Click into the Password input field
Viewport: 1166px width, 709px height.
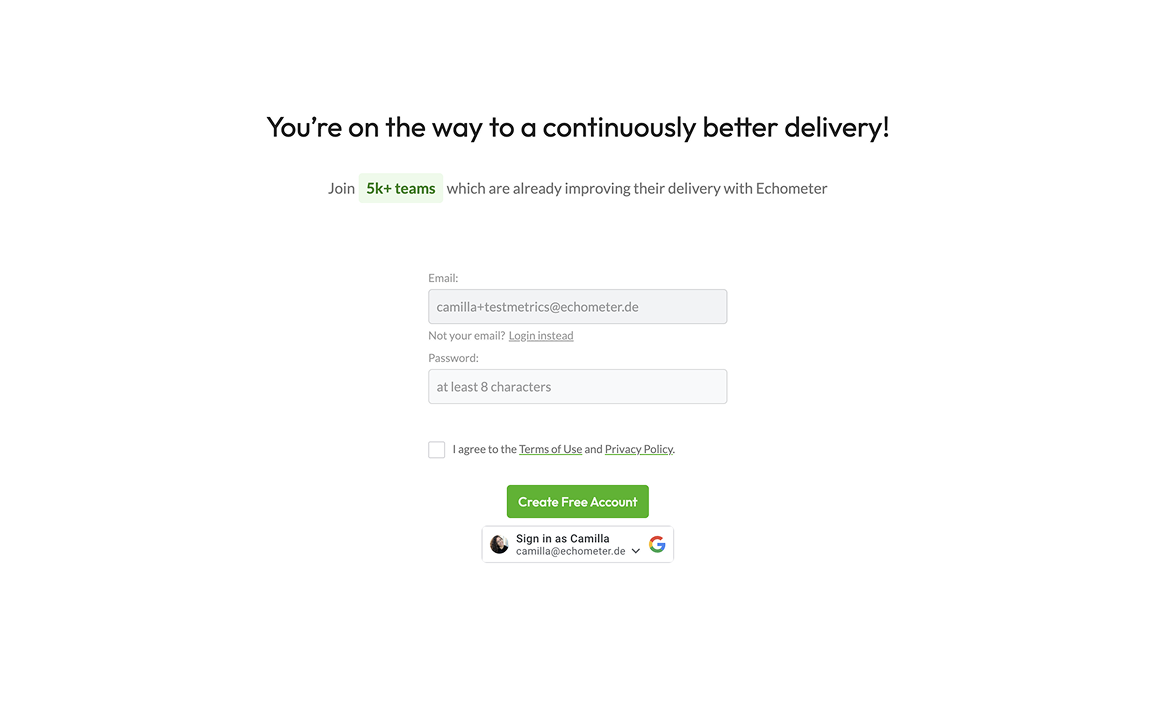(x=577, y=387)
